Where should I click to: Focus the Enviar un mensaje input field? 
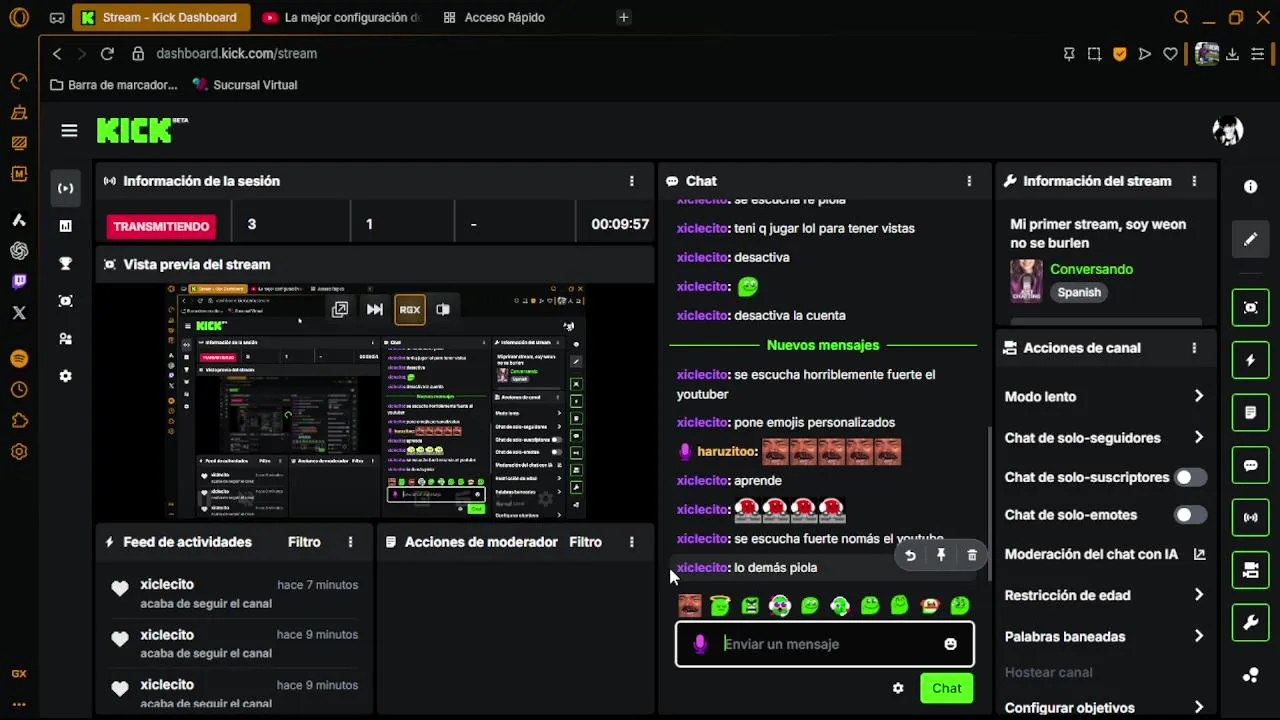click(x=826, y=644)
